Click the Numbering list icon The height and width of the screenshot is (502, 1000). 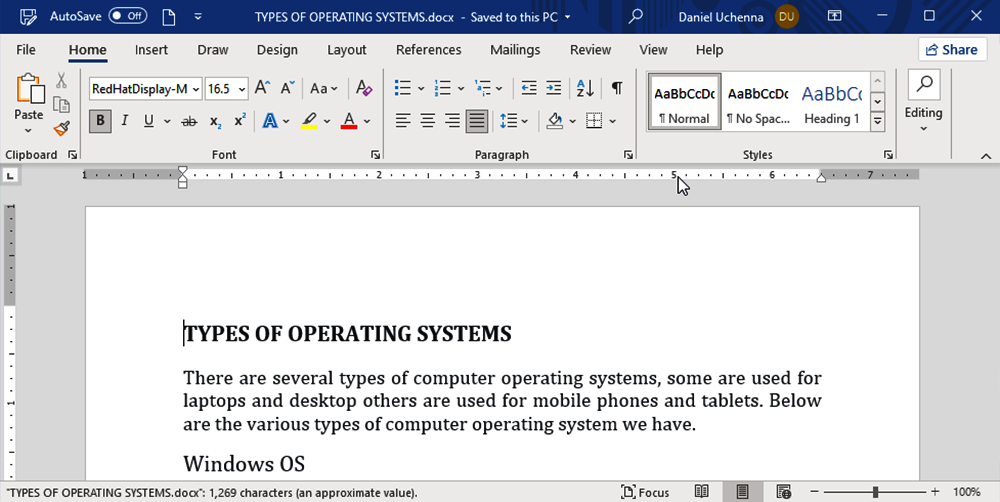(443, 88)
